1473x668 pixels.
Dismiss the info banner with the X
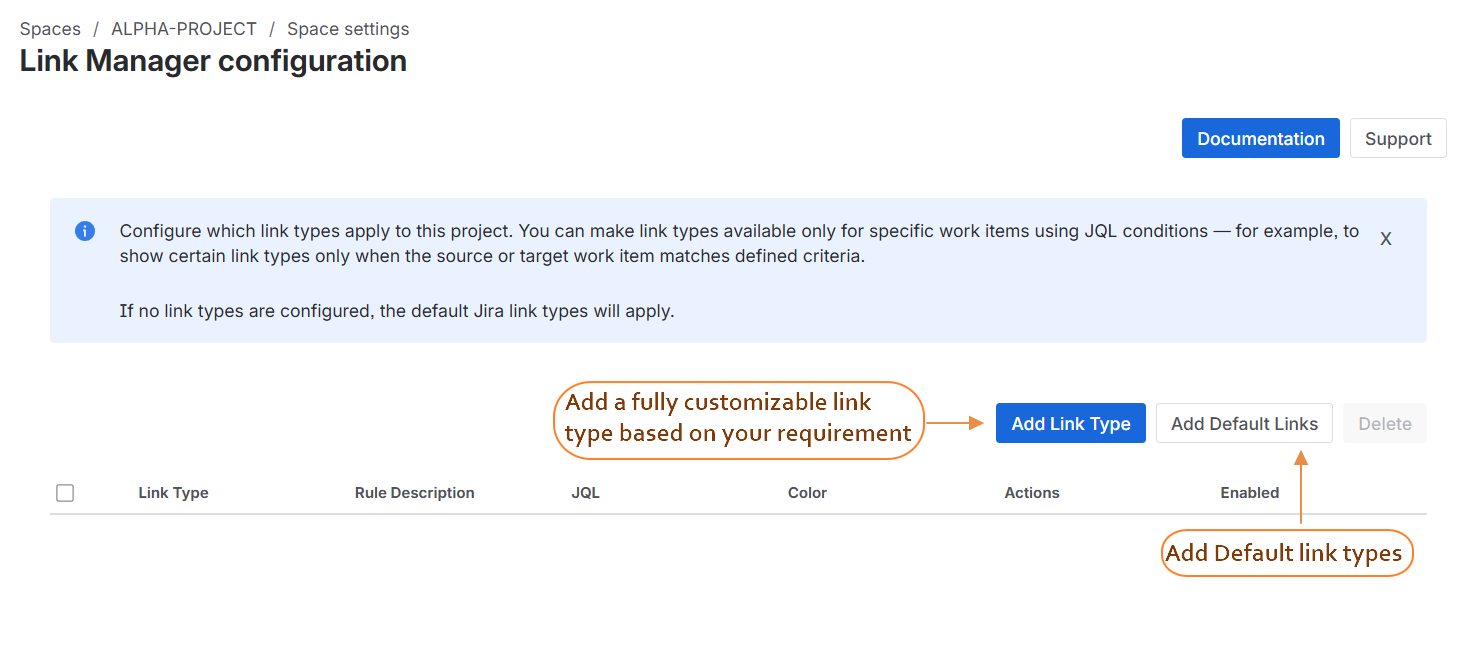(x=1385, y=238)
